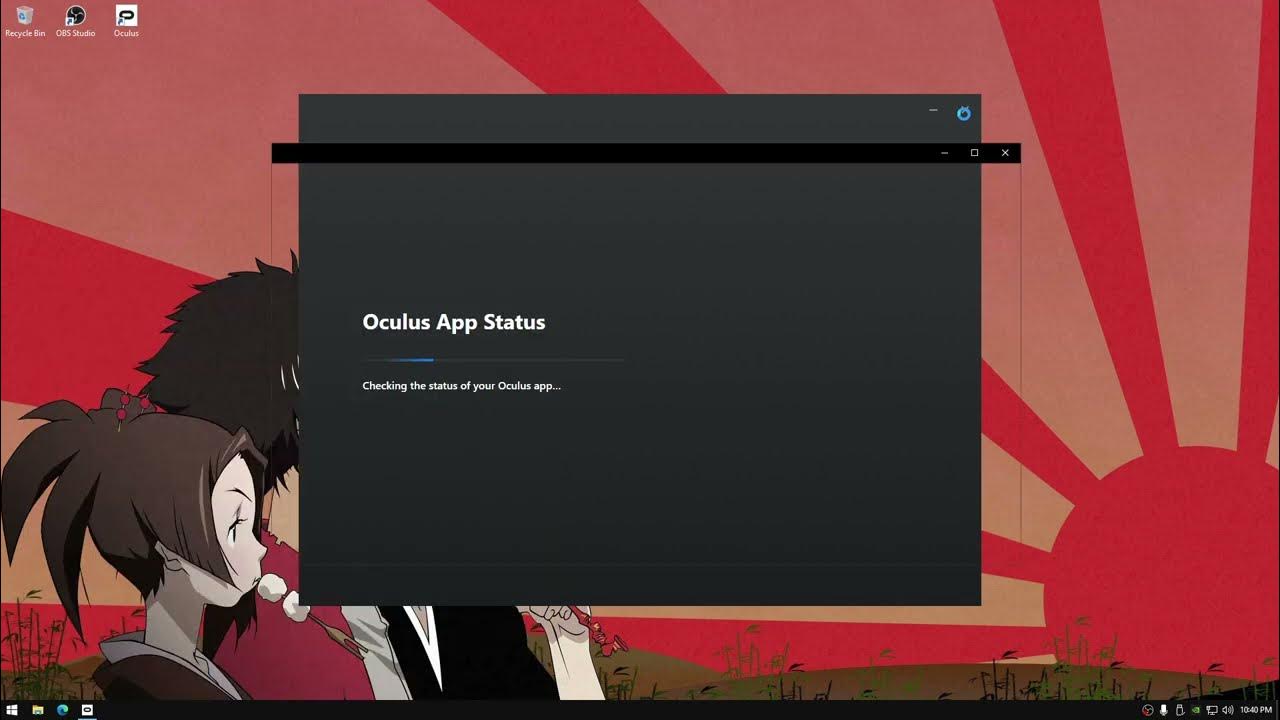Viewport: 1280px width, 720px height.
Task: Click the 10:40 PM taskbar clock
Action: (x=1256, y=710)
